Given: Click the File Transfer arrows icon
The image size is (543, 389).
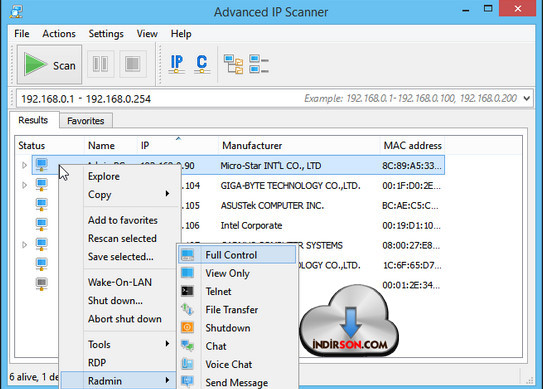Looking at the screenshot, I should tap(188, 309).
